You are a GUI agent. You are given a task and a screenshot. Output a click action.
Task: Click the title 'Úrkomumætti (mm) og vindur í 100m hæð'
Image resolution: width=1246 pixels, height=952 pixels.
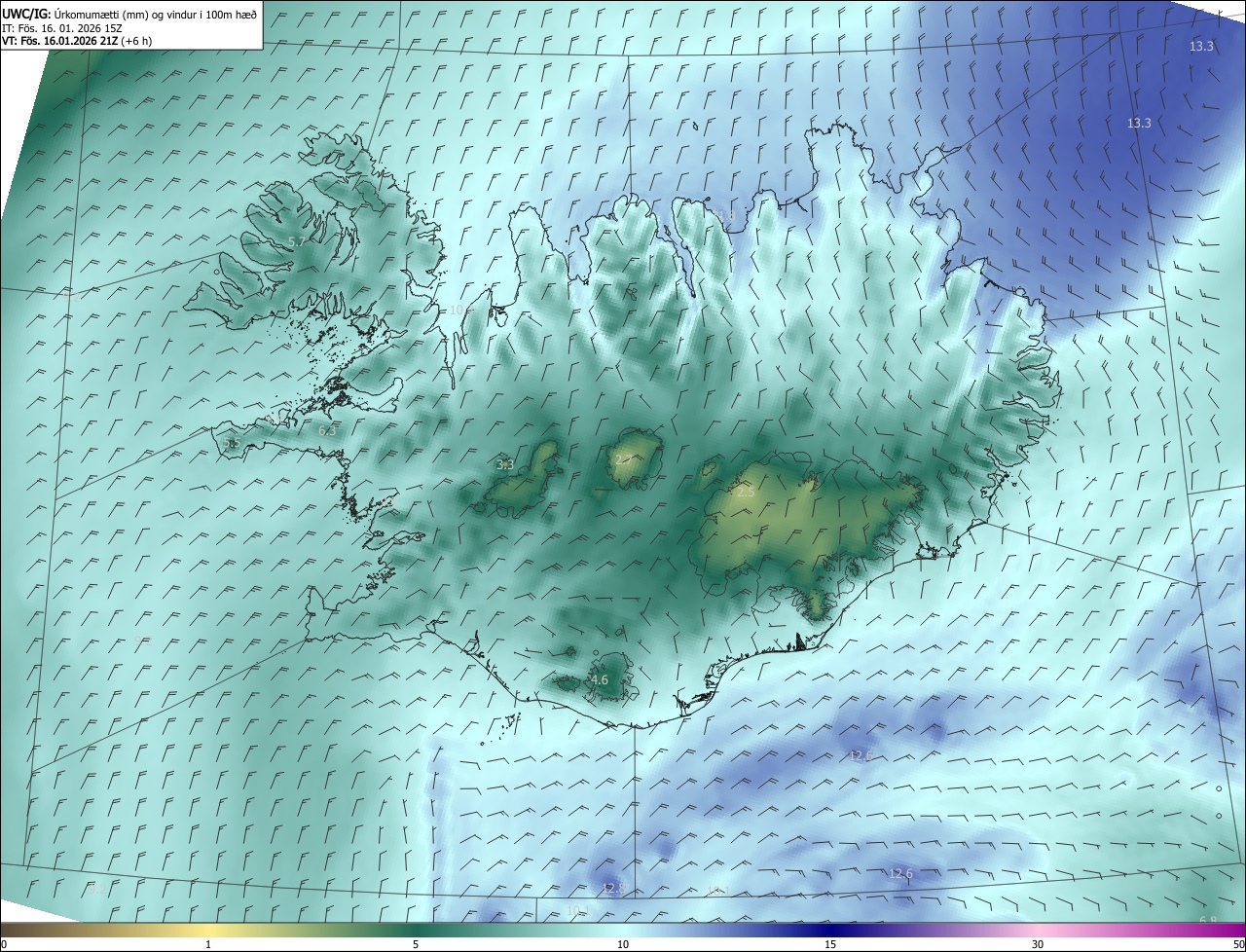(x=156, y=14)
